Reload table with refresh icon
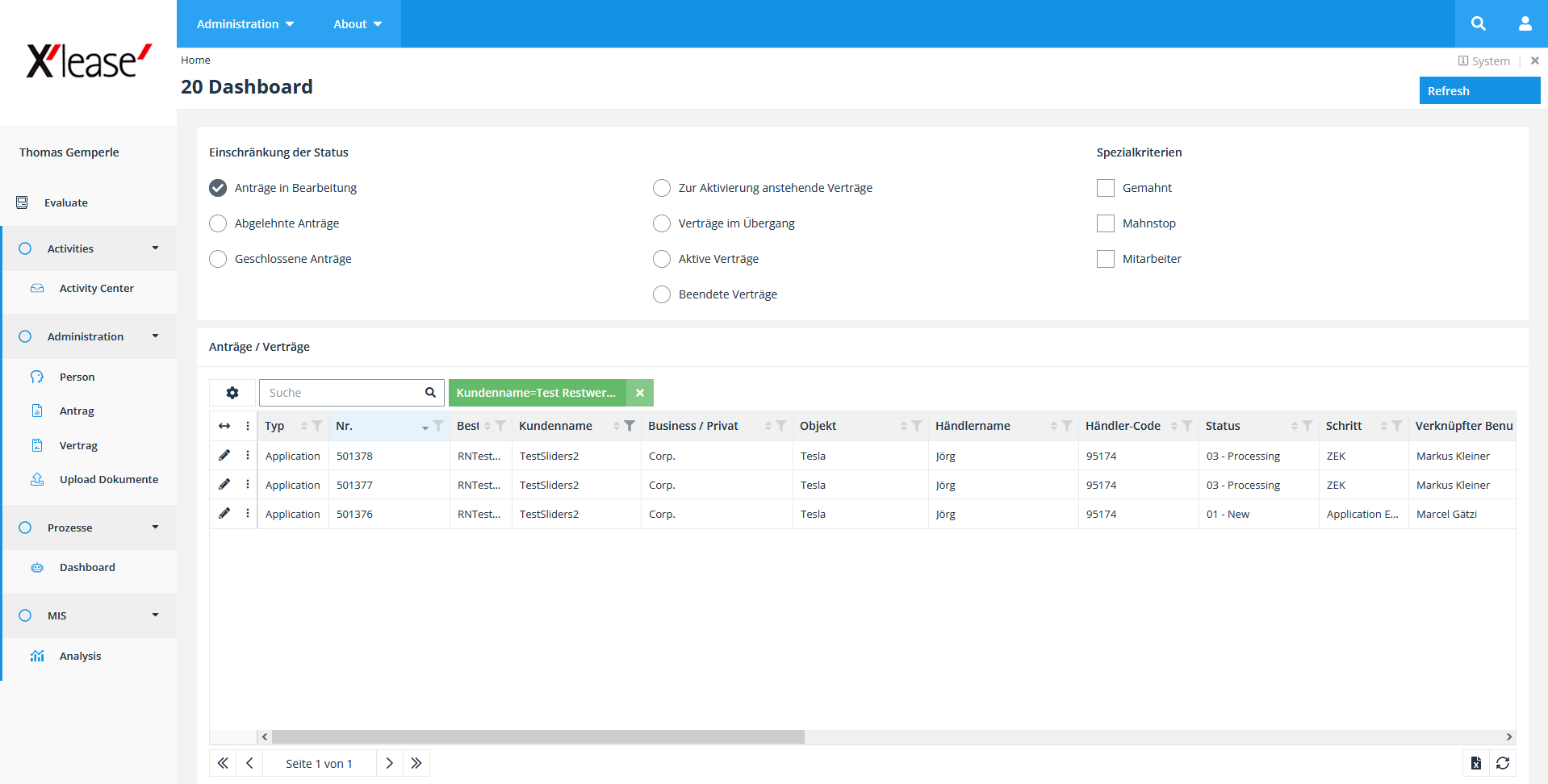 1503,763
